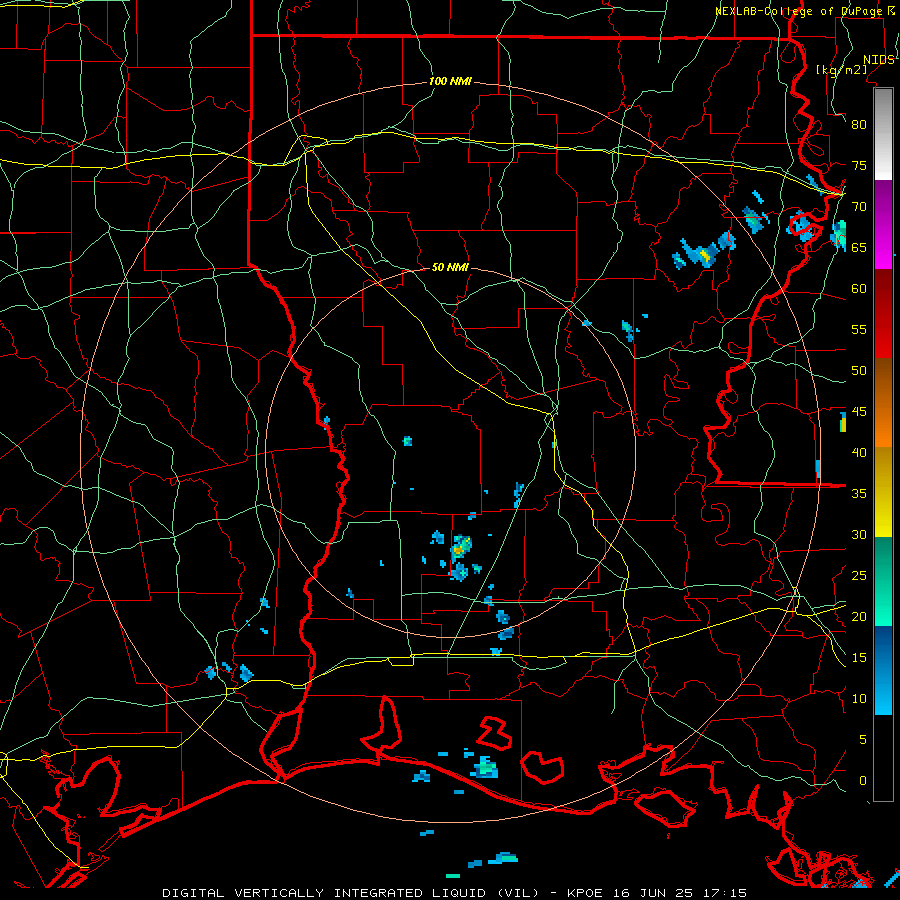Click the 25 scale value
Viewport: 900px width, 900px height.
pos(859,576)
